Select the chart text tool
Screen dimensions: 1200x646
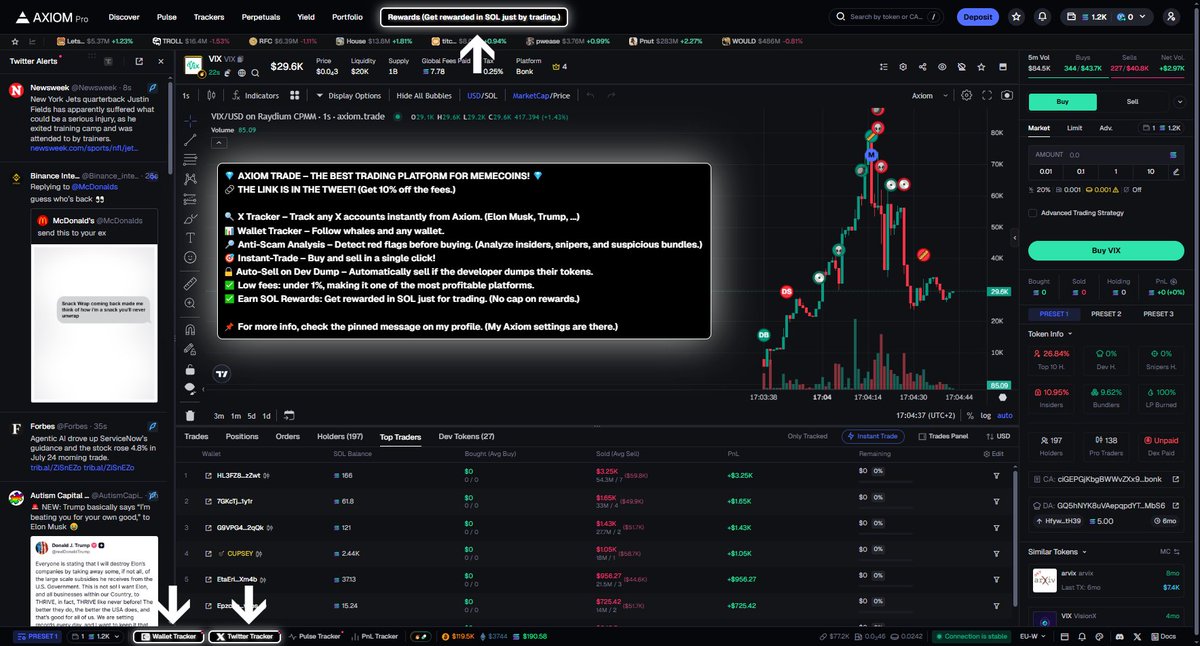point(190,238)
